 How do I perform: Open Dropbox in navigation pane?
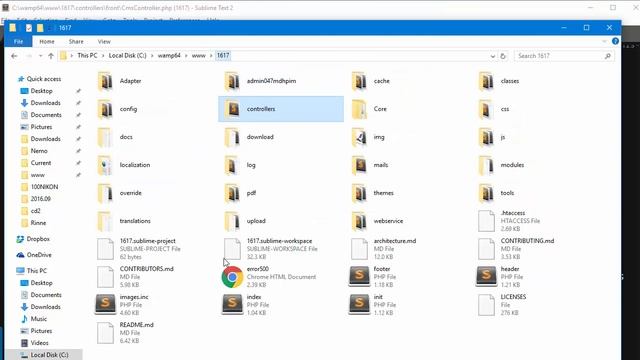(x=33, y=239)
